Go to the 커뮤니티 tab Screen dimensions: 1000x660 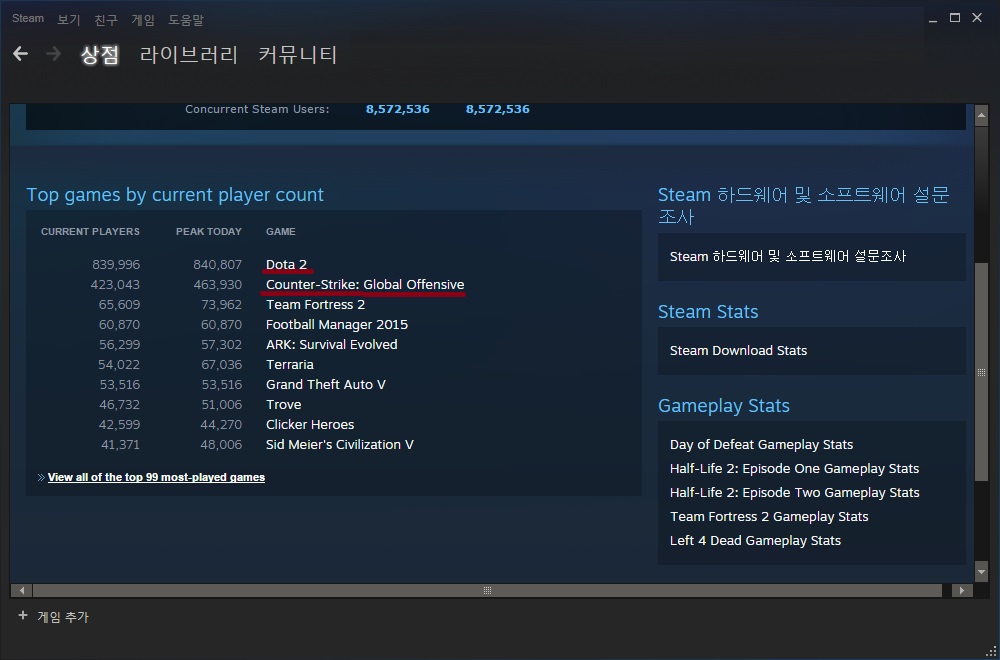298,55
